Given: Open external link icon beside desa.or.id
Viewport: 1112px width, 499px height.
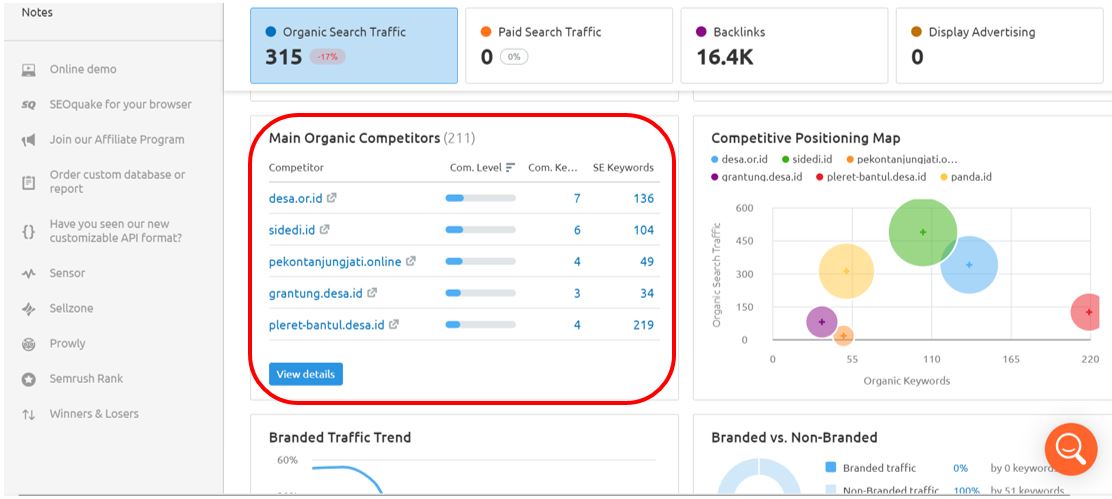Looking at the screenshot, I should click(x=331, y=198).
